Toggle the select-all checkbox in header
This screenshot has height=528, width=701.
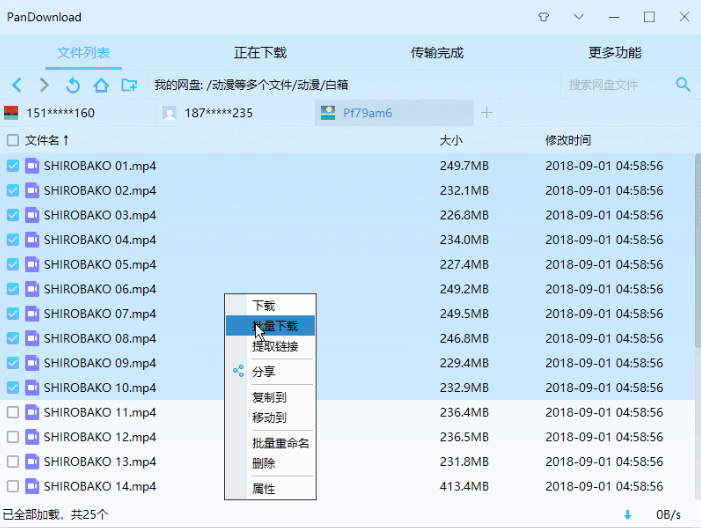[13, 140]
